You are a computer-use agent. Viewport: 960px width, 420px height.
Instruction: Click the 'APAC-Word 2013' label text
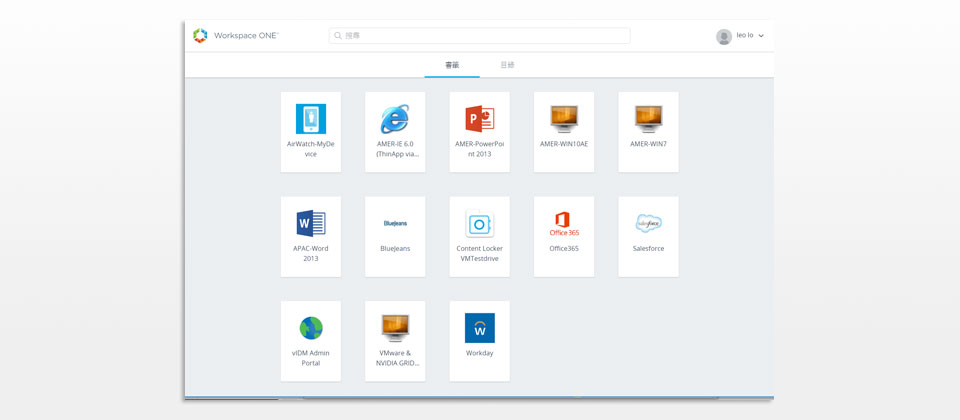click(311, 253)
